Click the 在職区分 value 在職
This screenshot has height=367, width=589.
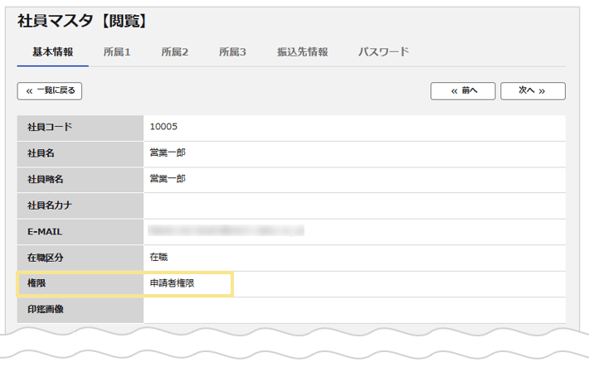[159, 257]
